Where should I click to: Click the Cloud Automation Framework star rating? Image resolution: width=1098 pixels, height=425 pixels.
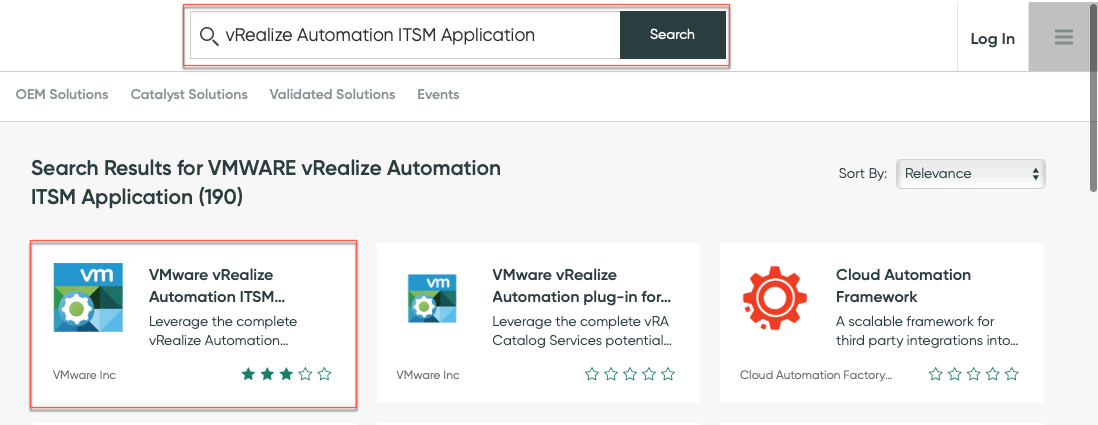973,375
